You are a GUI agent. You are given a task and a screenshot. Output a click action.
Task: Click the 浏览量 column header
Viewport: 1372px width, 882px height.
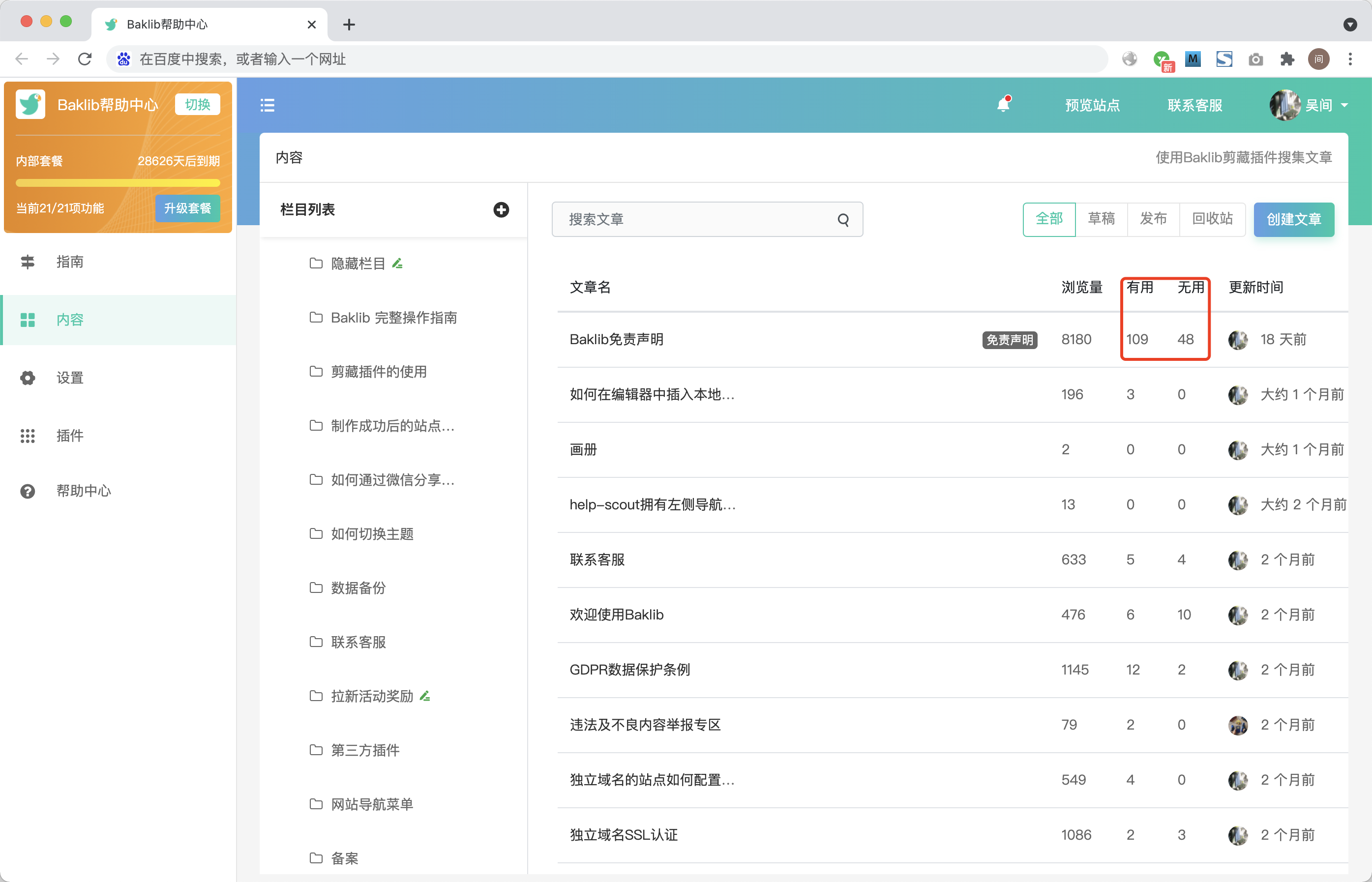[x=1081, y=288]
